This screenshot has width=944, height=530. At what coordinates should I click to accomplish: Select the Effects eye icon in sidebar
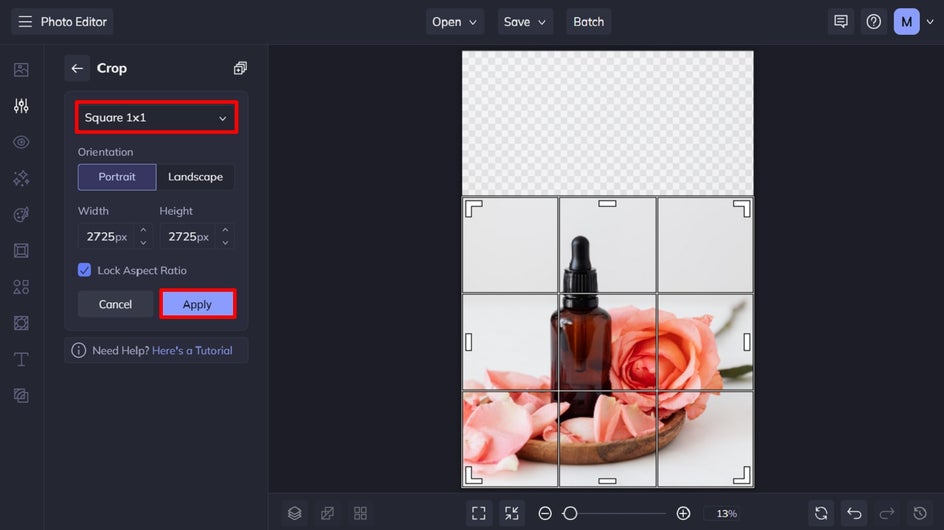click(x=21, y=142)
